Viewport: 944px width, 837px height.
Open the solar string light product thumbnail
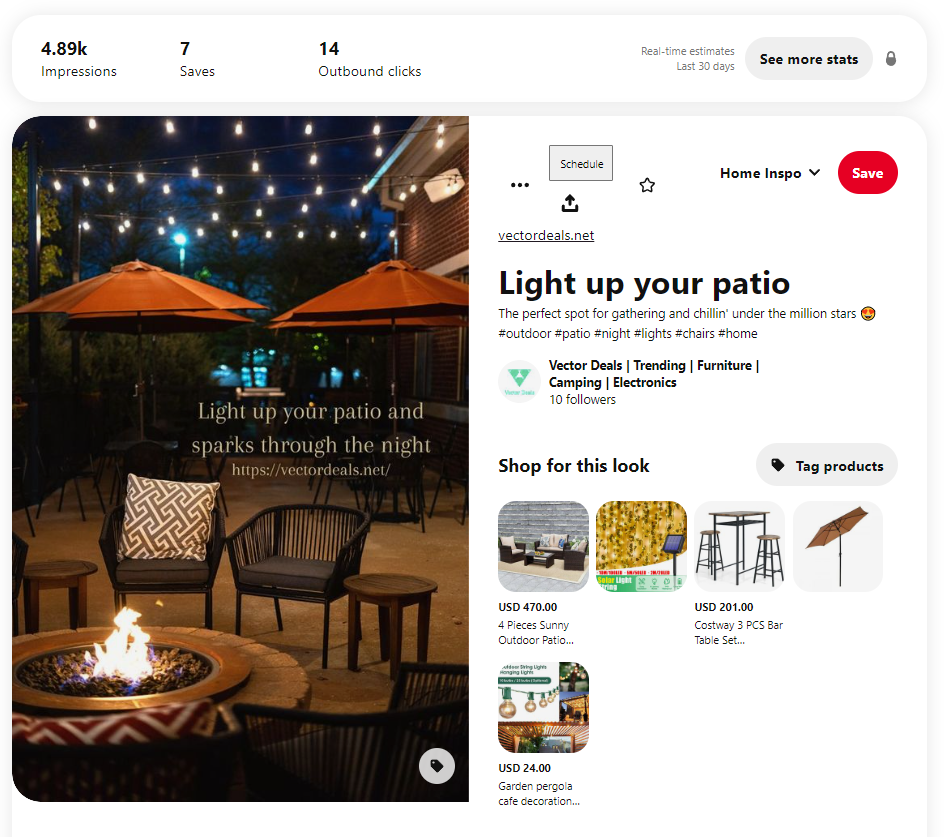(x=641, y=546)
